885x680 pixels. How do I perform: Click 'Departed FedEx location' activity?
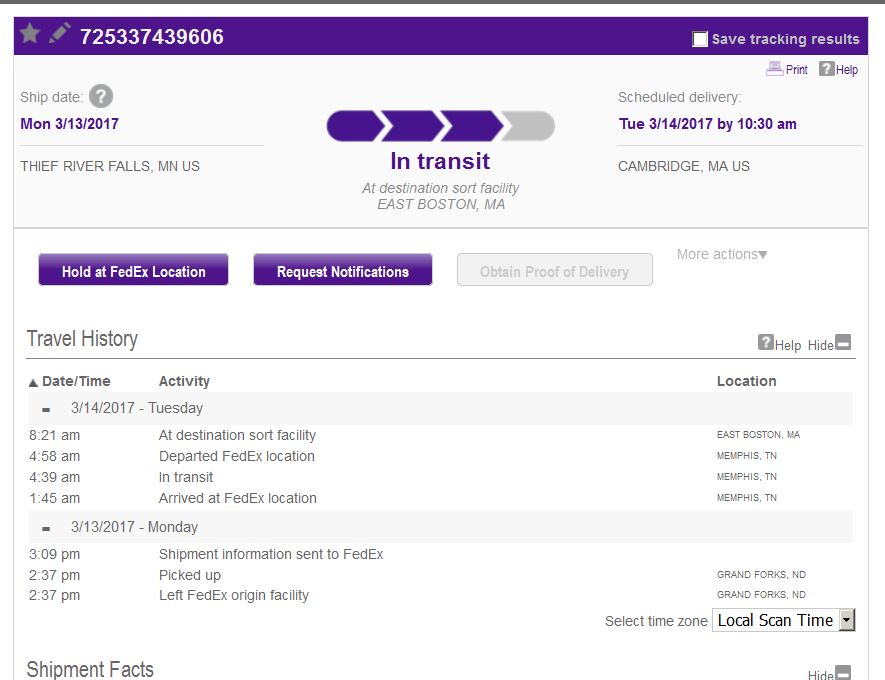point(236,456)
